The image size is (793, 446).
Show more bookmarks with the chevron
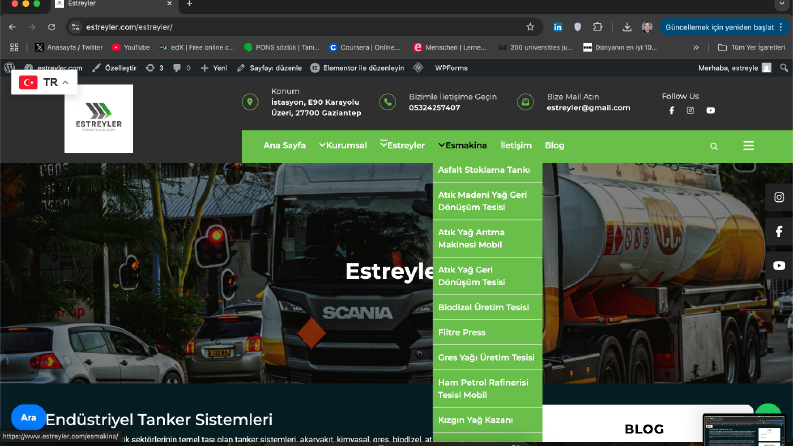[x=696, y=48]
